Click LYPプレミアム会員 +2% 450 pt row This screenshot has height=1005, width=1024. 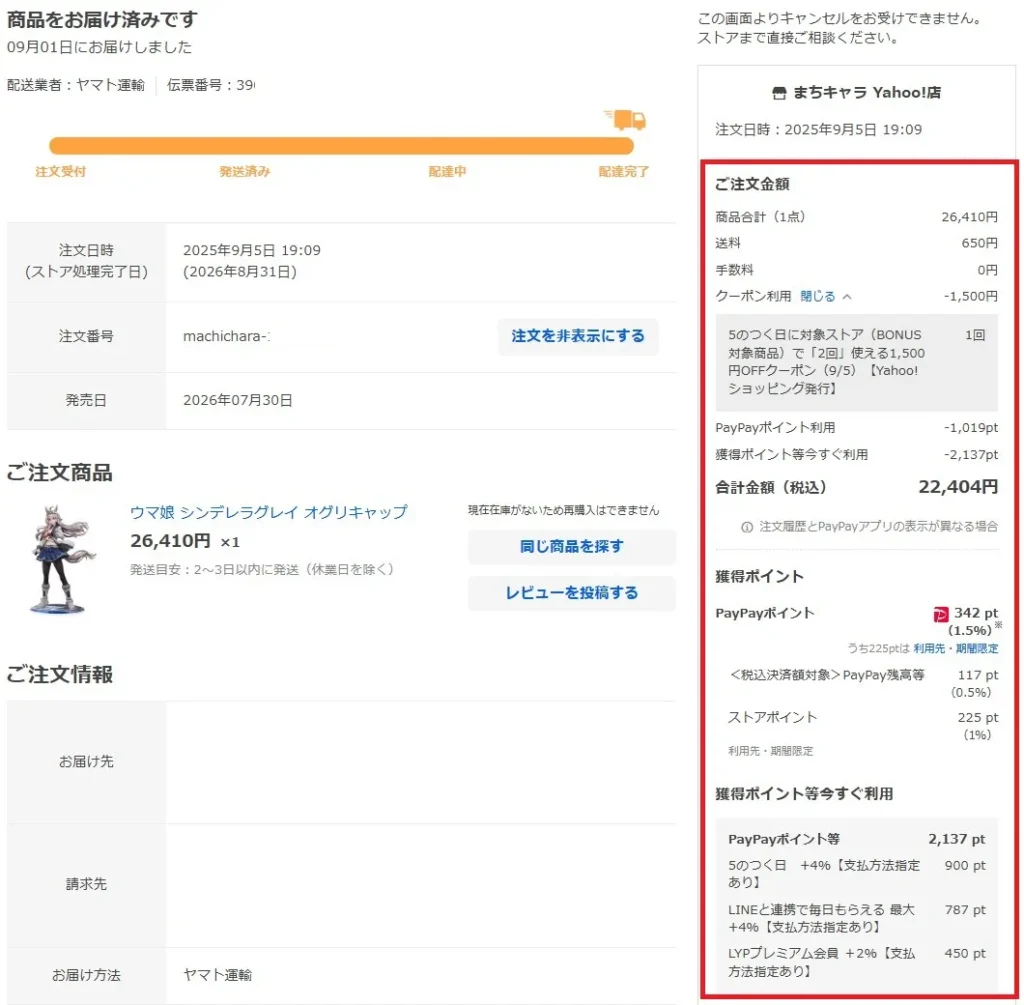tap(856, 963)
